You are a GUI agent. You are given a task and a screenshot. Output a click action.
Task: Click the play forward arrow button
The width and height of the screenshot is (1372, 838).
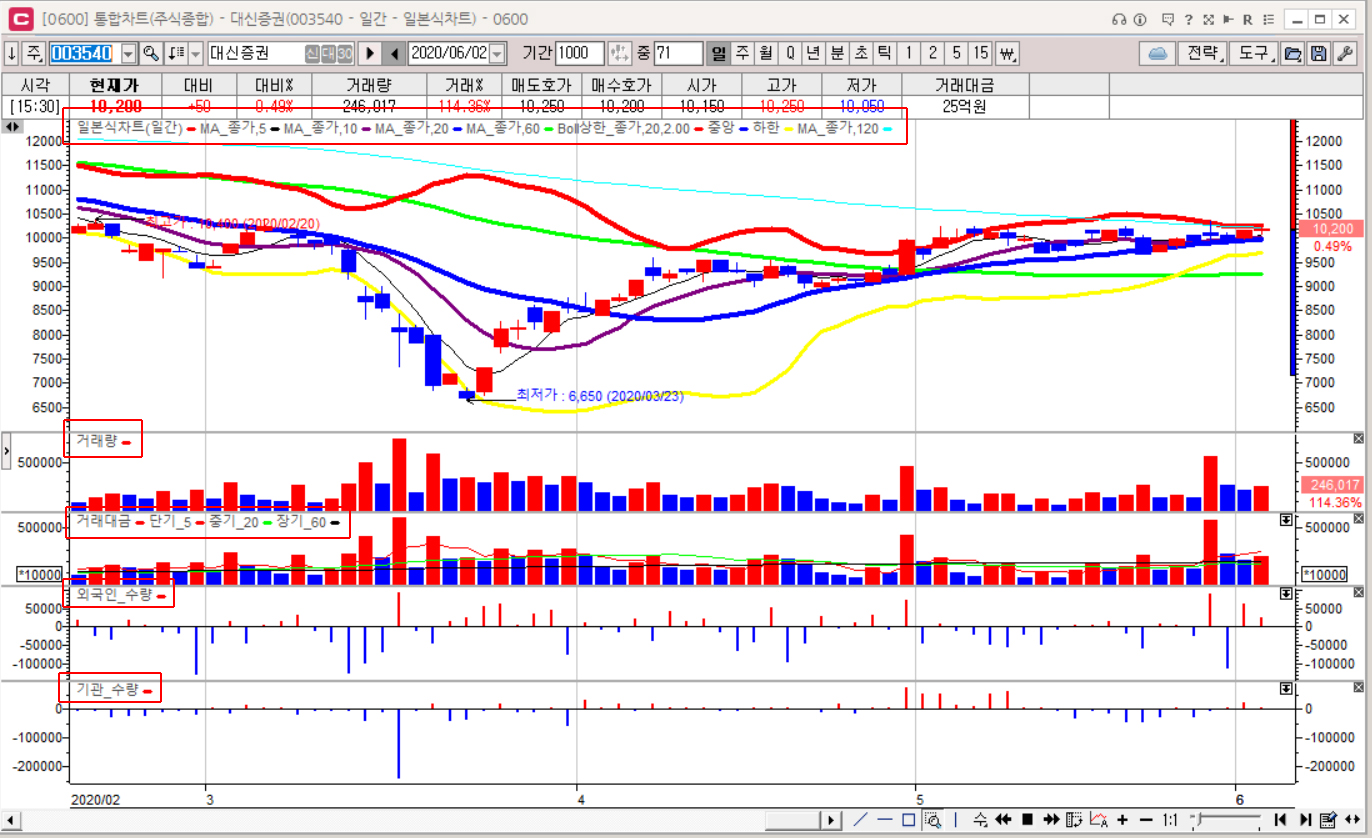(370, 53)
